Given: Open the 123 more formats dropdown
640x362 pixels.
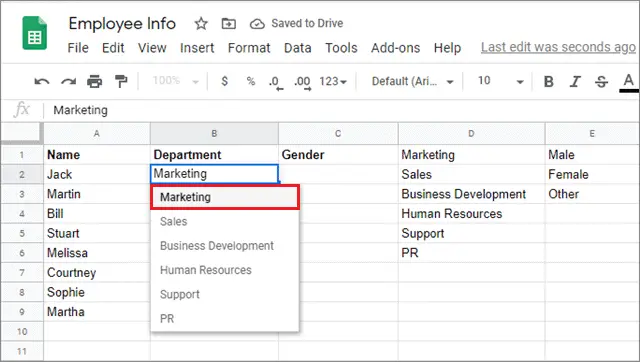Looking at the screenshot, I should 333,81.
